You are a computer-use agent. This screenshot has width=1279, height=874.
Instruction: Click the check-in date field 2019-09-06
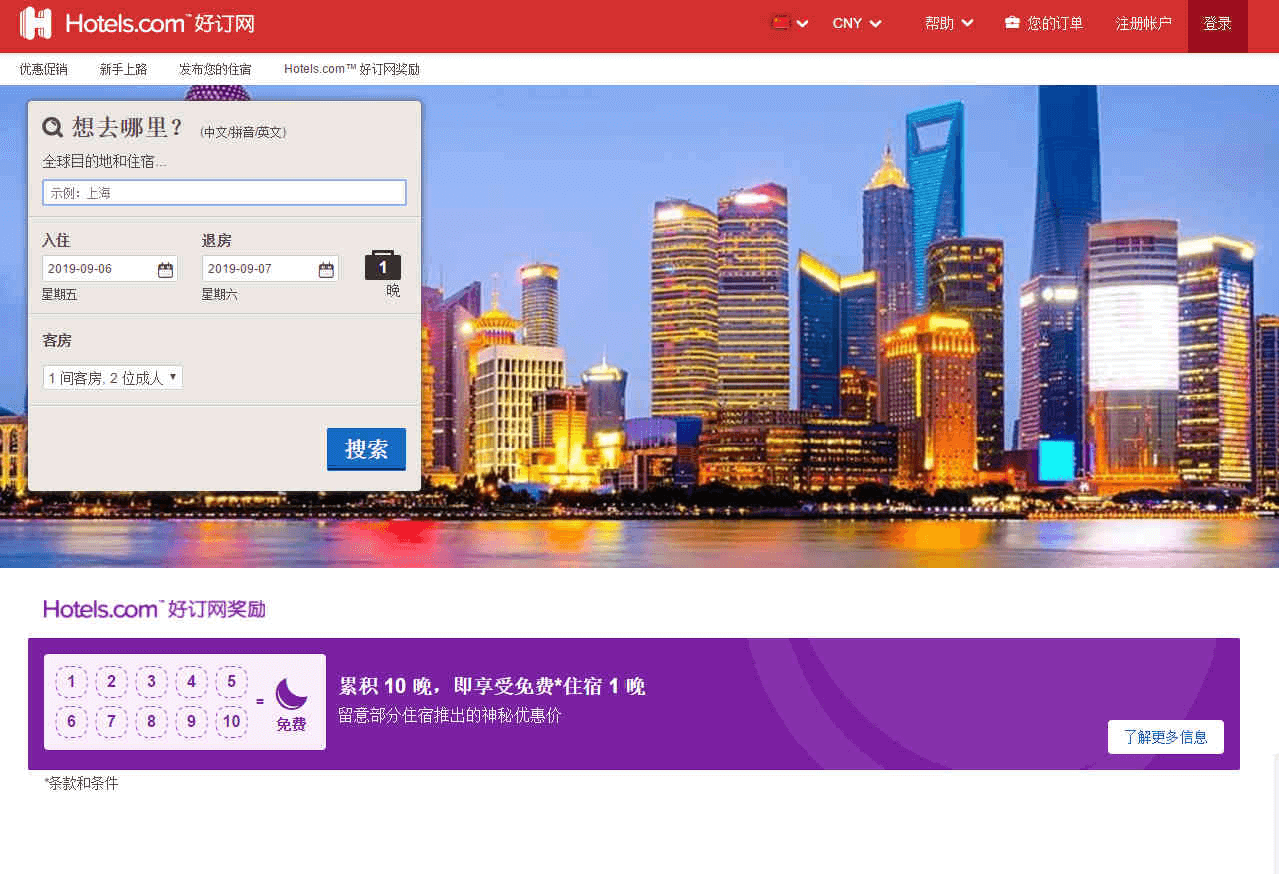point(110,268)
